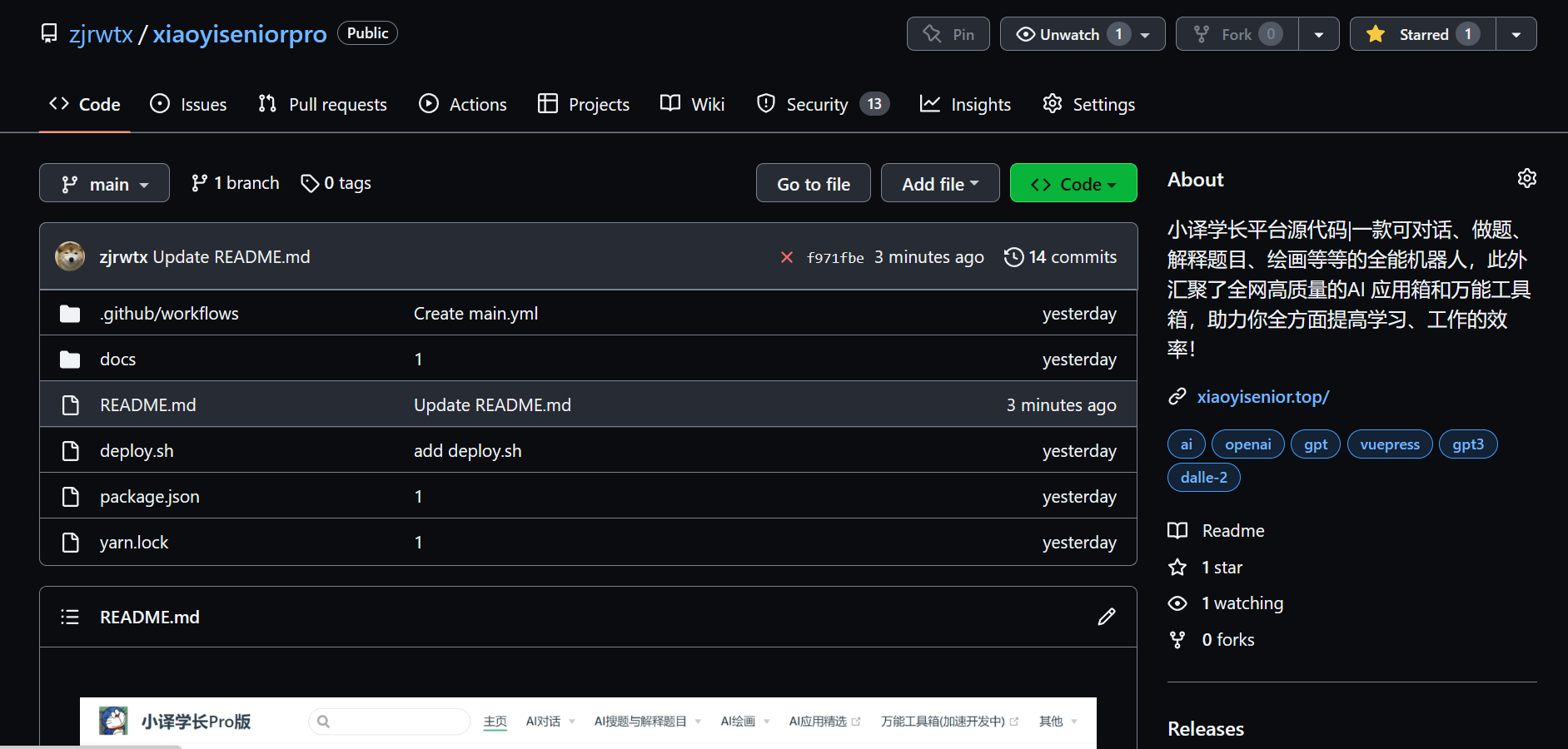1568x749 pixels.
Task: Pin this repository
Action: tap(948, 34)
